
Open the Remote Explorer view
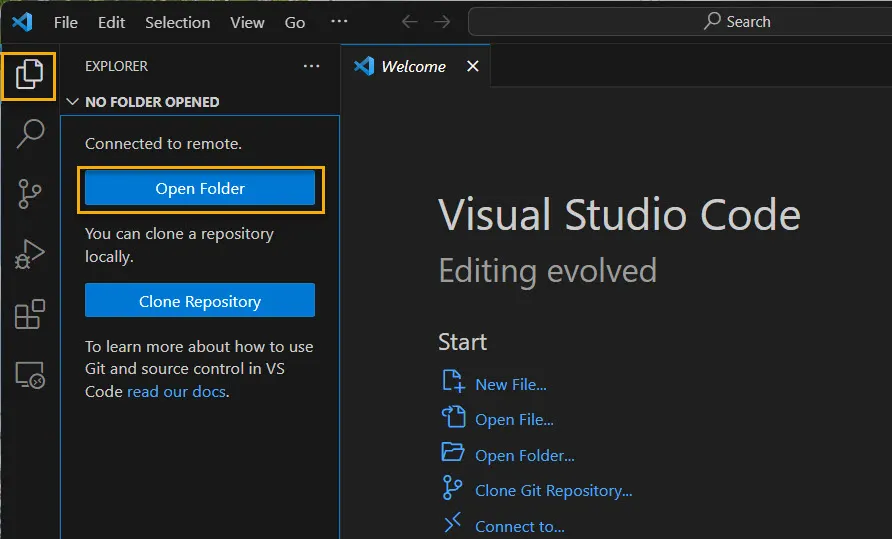point(30,375)
